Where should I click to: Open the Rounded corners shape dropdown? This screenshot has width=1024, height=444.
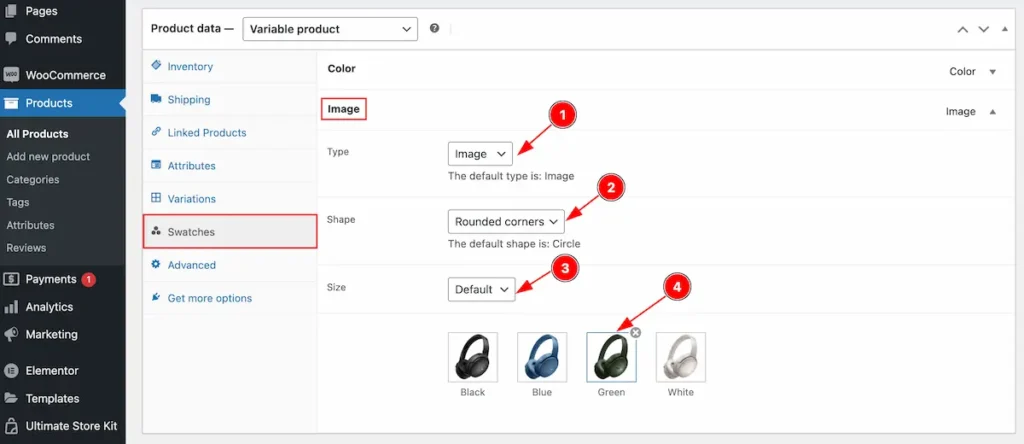(x=506, y=222)
